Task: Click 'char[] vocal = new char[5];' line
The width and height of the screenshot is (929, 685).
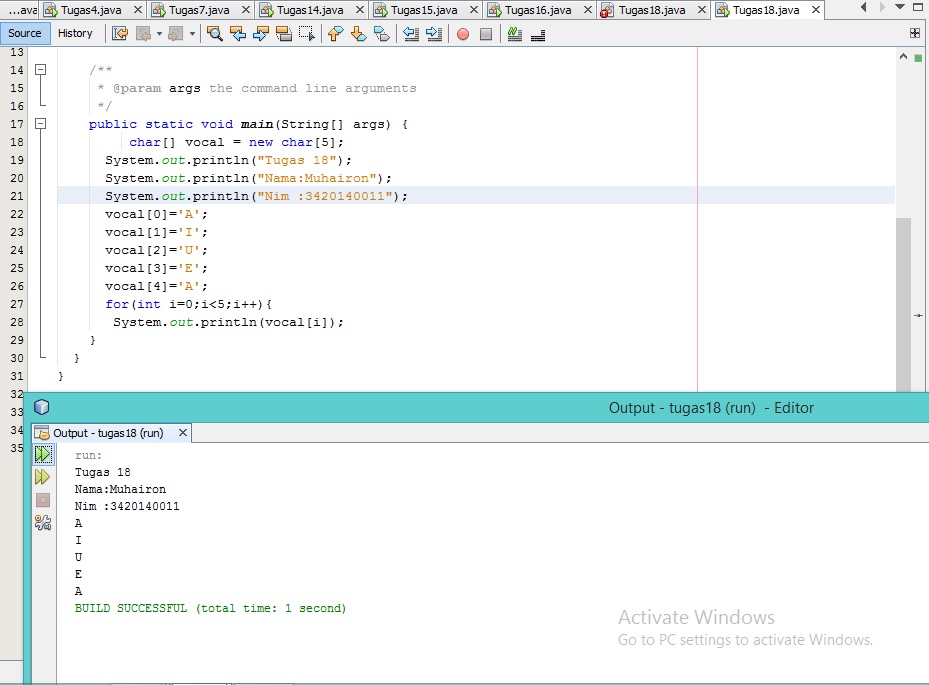Action: [x=236, y=142]
